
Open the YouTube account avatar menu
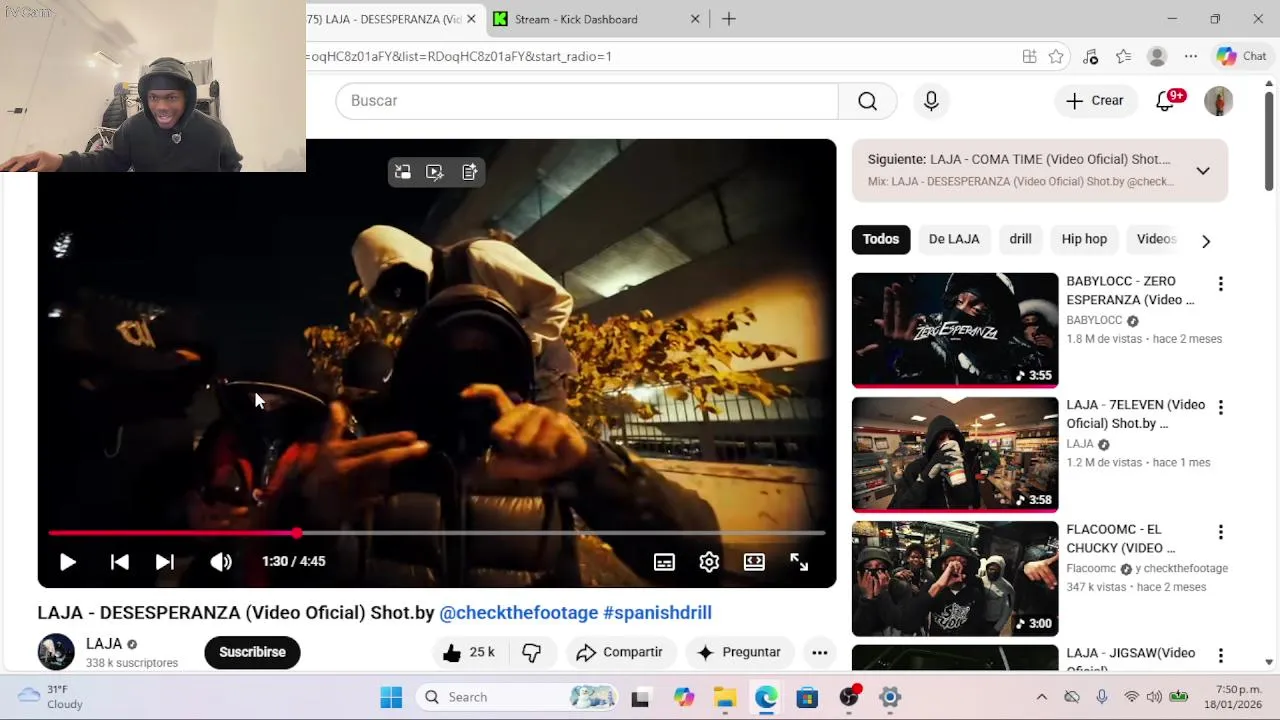click(1218, 101)
